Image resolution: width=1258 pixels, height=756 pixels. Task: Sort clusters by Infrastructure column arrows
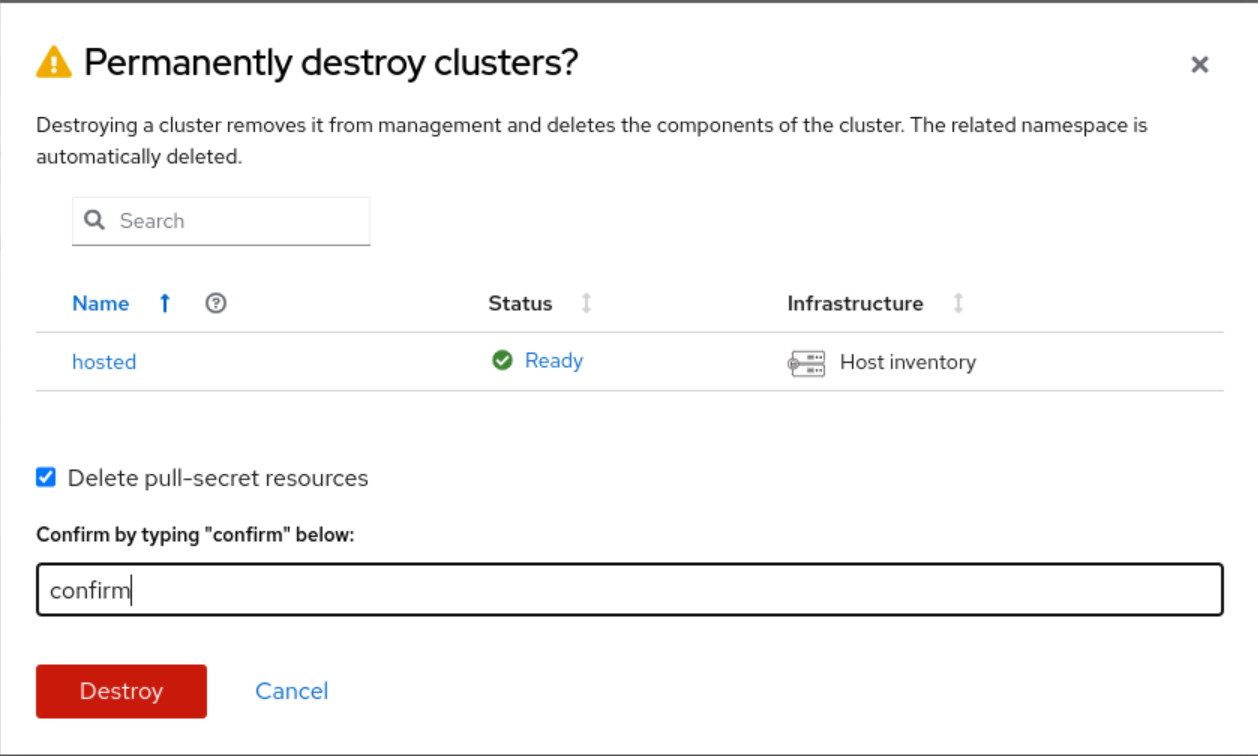958,303
